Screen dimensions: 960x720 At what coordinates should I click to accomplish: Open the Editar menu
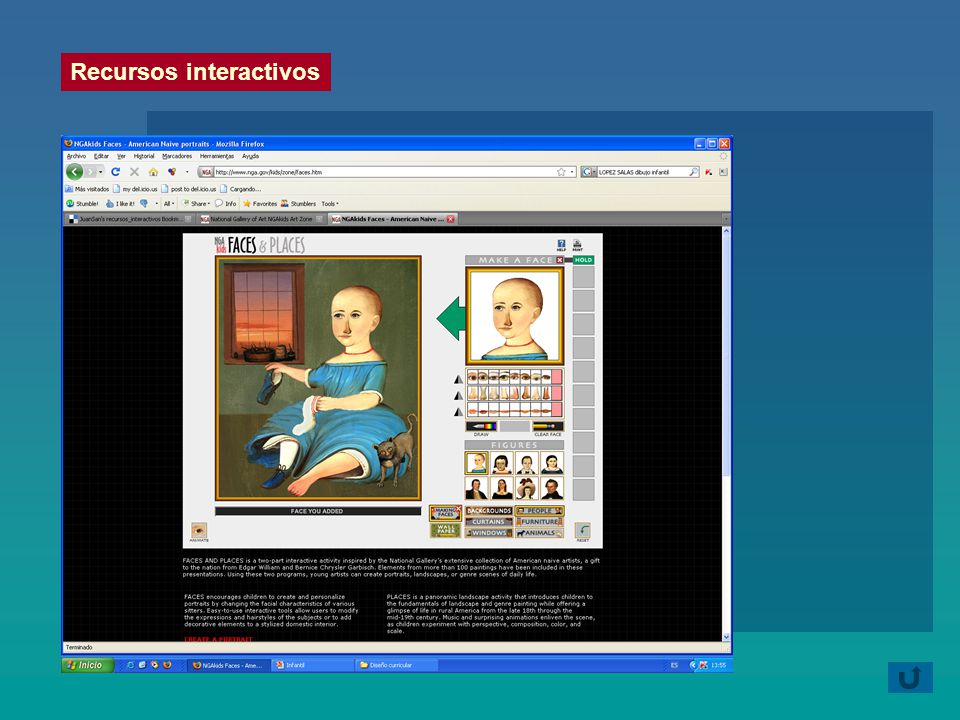click(101, 156)
